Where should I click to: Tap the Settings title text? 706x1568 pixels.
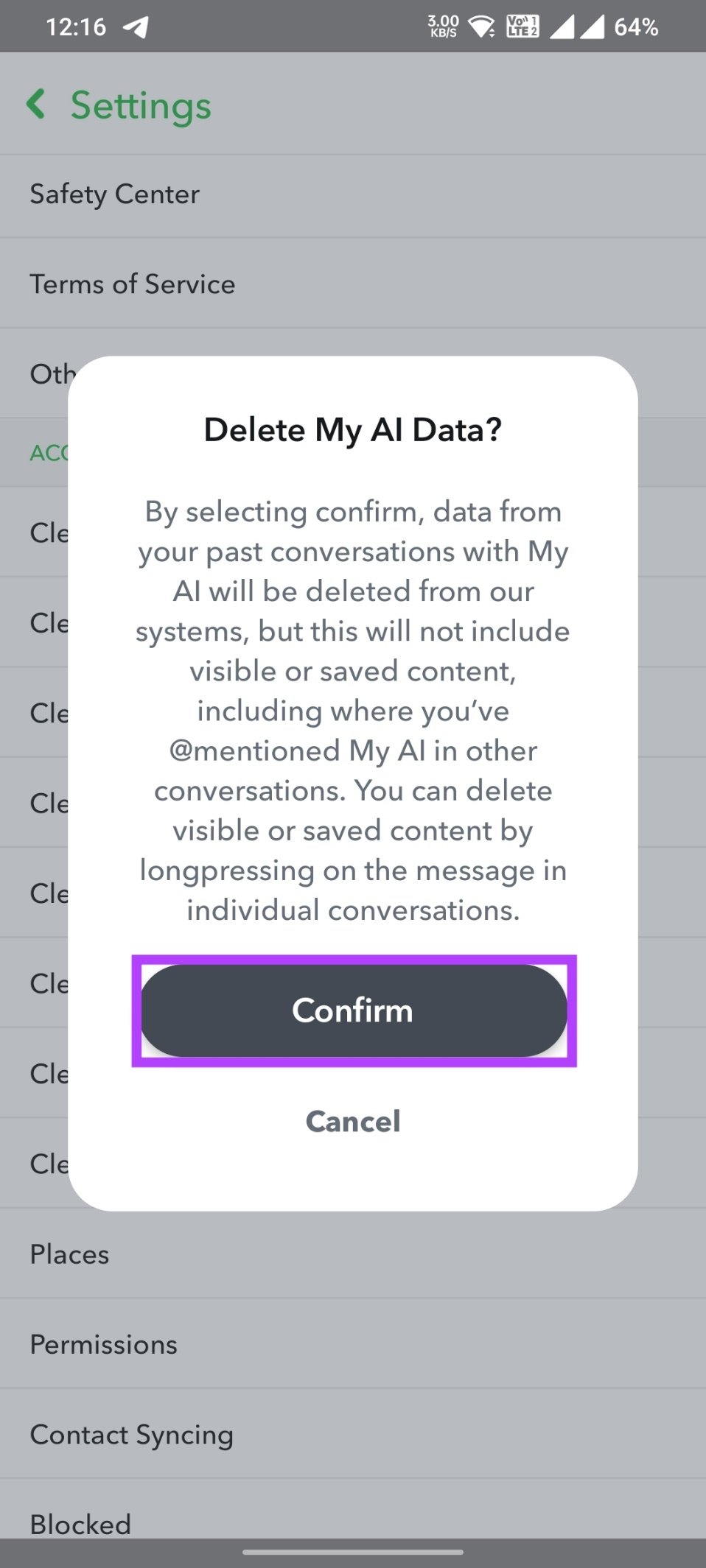coord(140,105)
